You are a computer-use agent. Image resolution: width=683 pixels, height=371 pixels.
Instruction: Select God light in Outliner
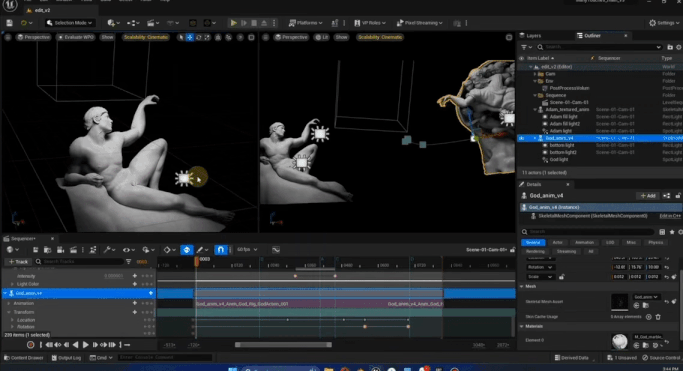[x=559, y=159]
